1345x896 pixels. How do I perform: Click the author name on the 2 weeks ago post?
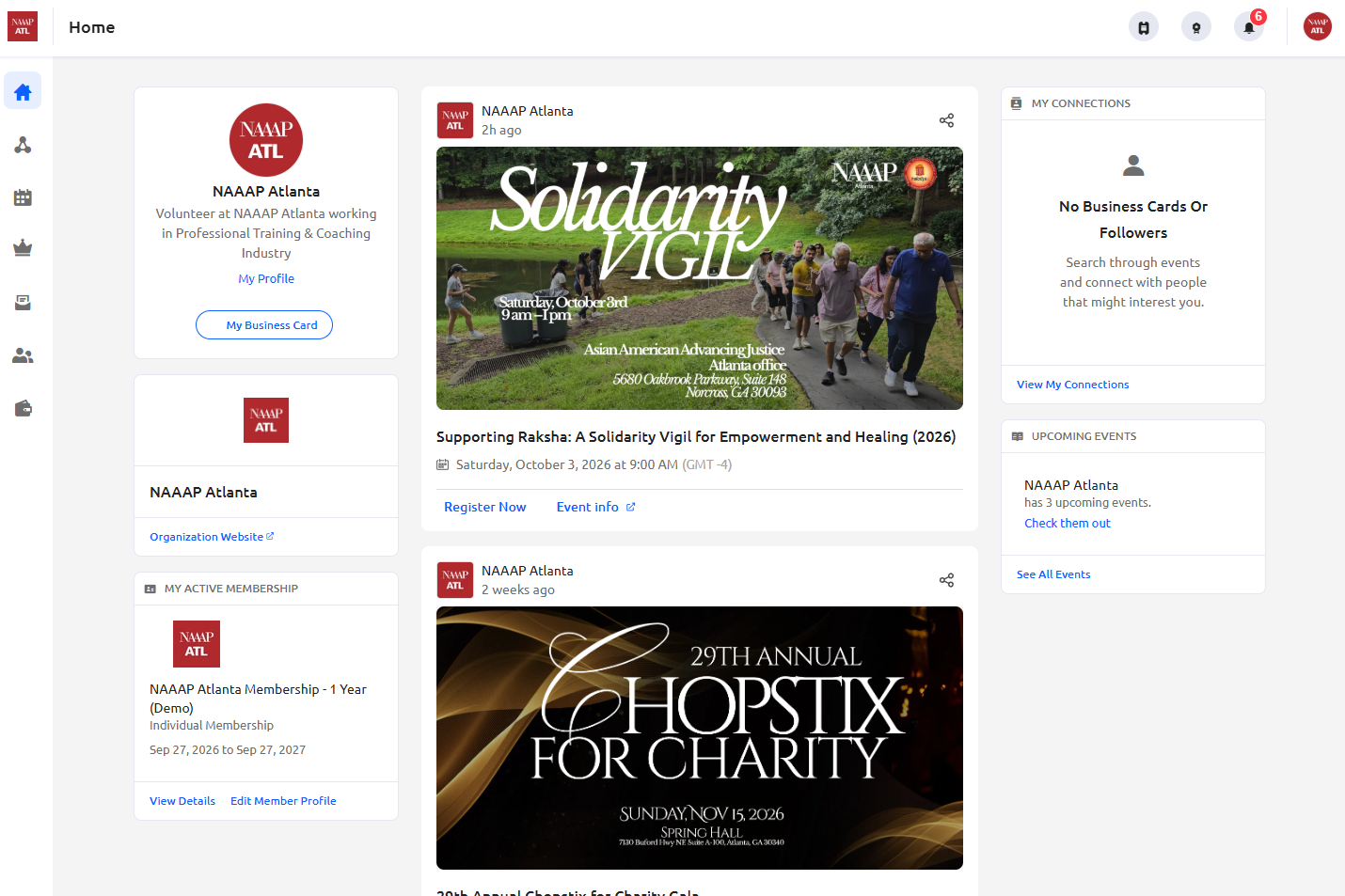[528, 571]
